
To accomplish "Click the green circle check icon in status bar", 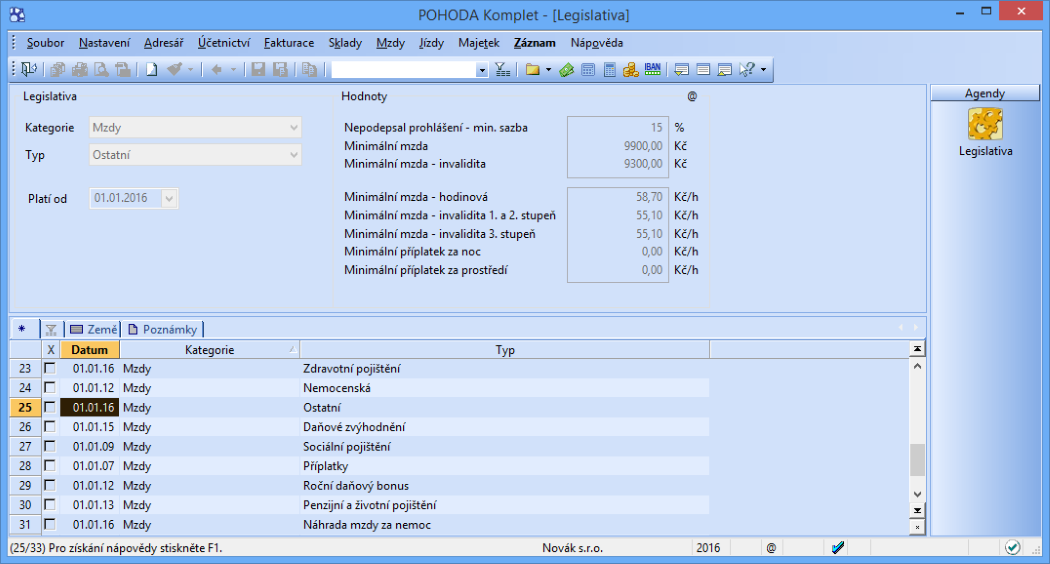I will (1012, 548).
